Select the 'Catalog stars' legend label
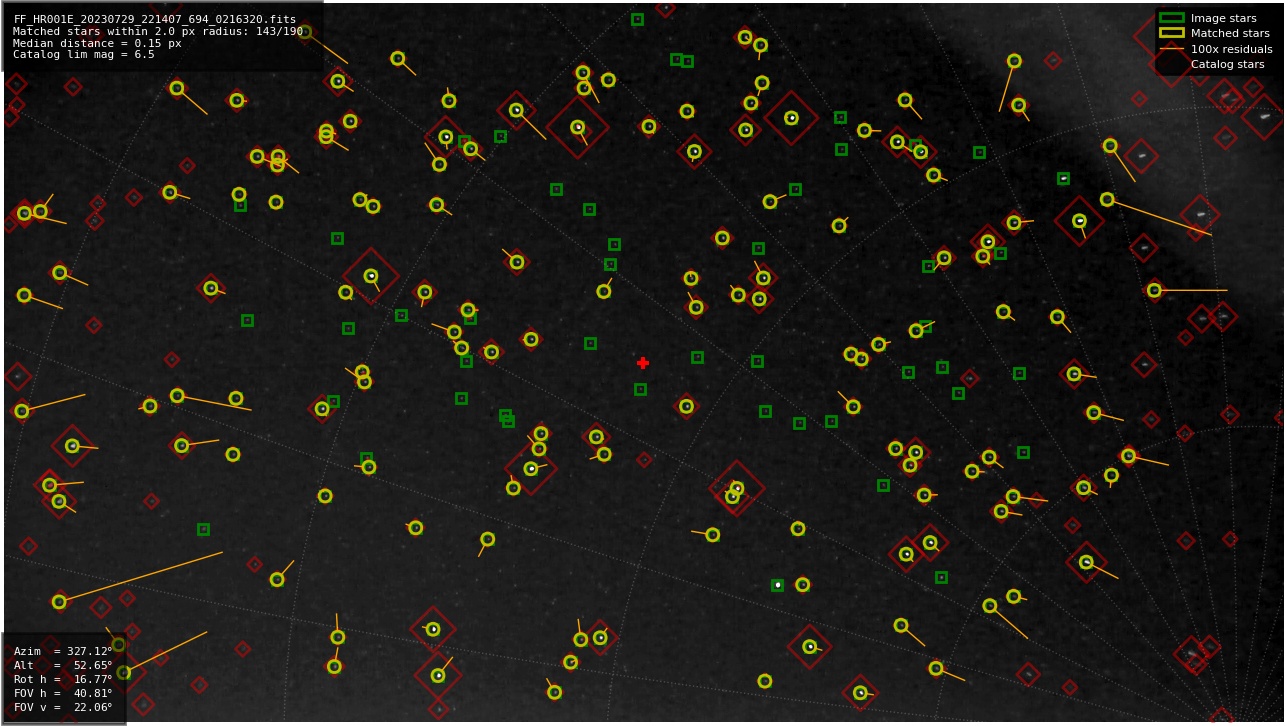 [x=1227, y=64]
